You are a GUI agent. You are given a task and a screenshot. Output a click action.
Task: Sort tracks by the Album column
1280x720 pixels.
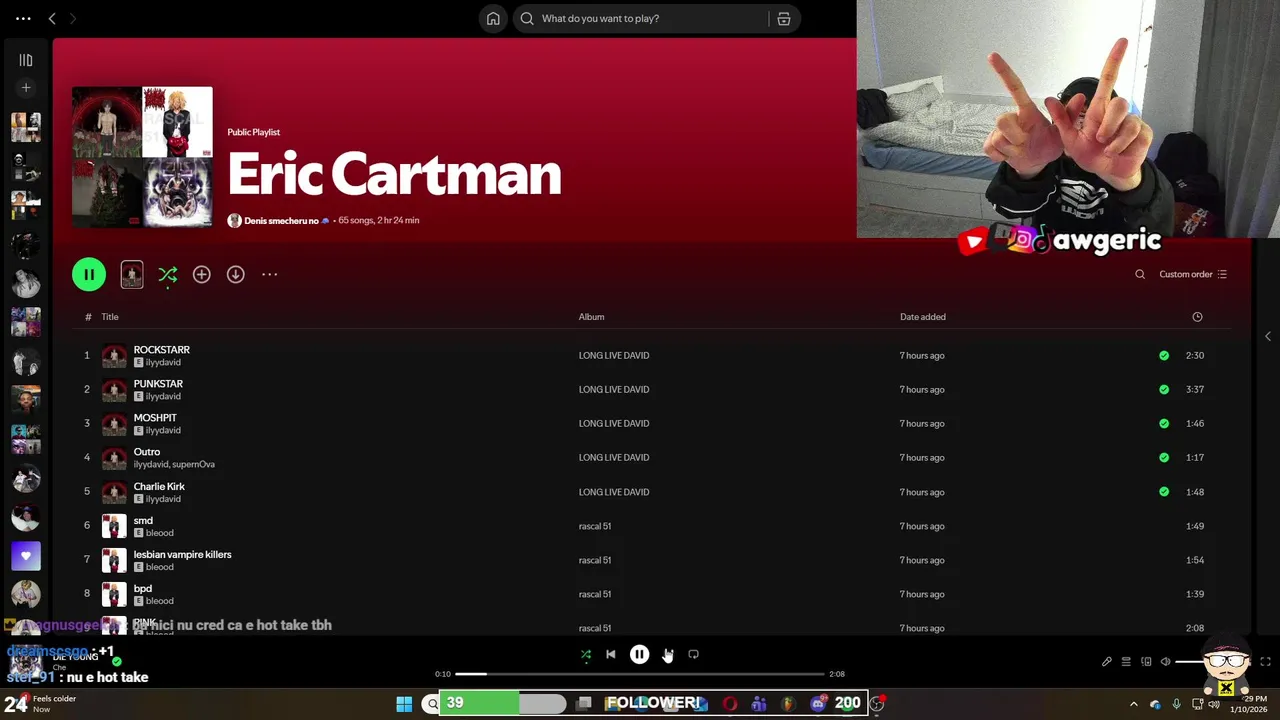point(591,317)
